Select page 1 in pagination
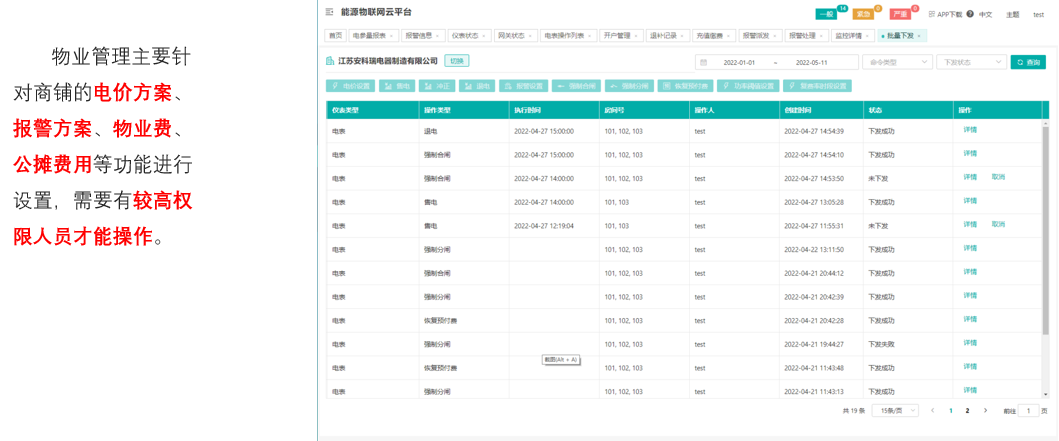 950,411
